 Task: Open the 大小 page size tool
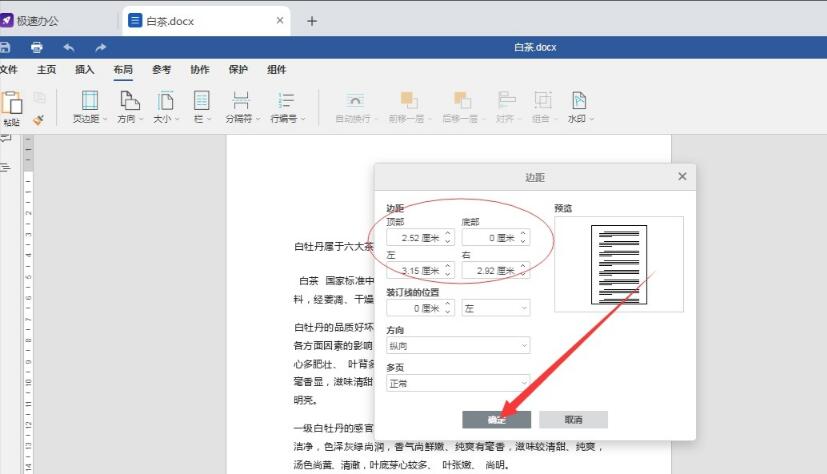click(166, 107)
